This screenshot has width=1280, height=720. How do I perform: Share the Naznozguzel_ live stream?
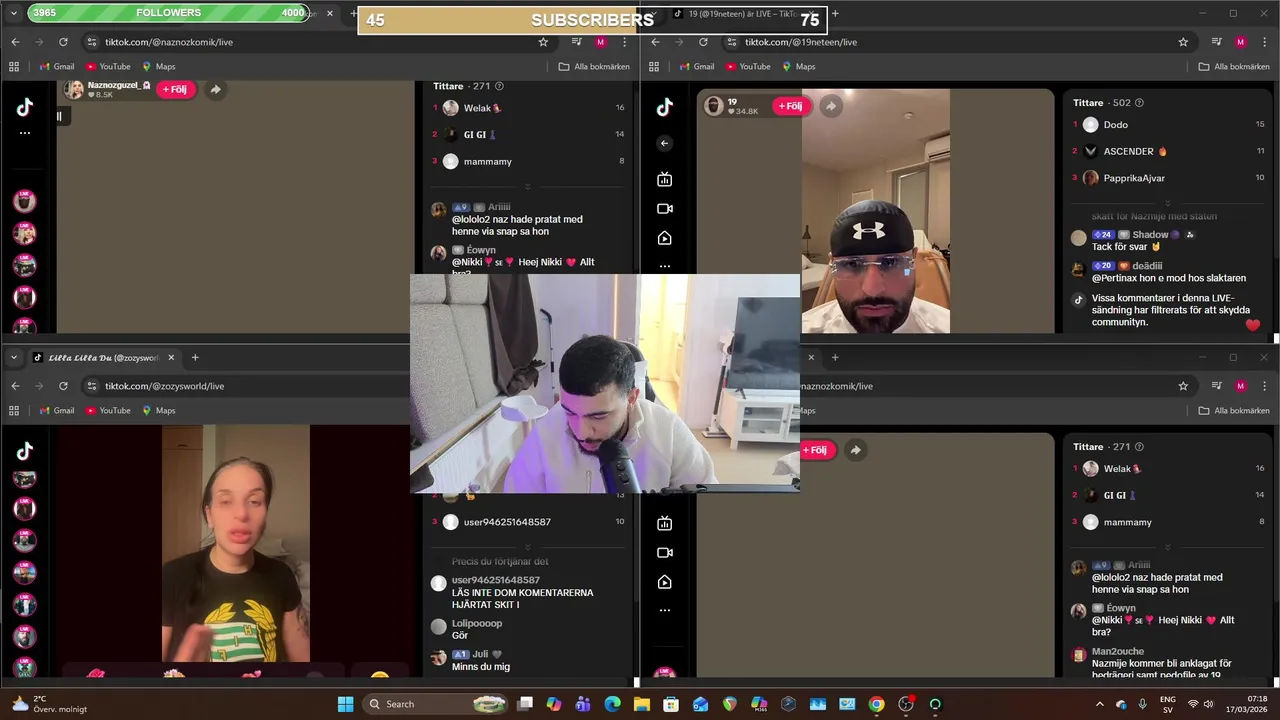(x=215, y=89)
